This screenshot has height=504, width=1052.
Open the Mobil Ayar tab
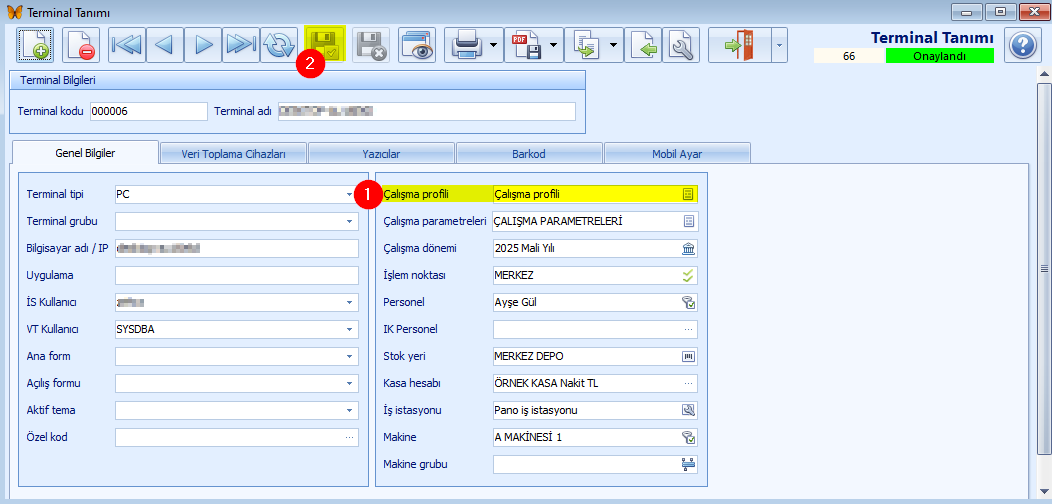click(x=677, y=153)
